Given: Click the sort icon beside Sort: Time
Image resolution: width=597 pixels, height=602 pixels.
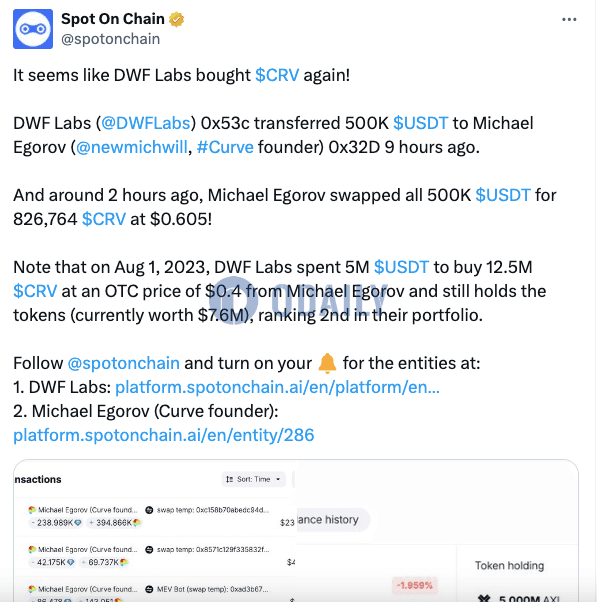Looking at the screenshot, I should point(229,479).
